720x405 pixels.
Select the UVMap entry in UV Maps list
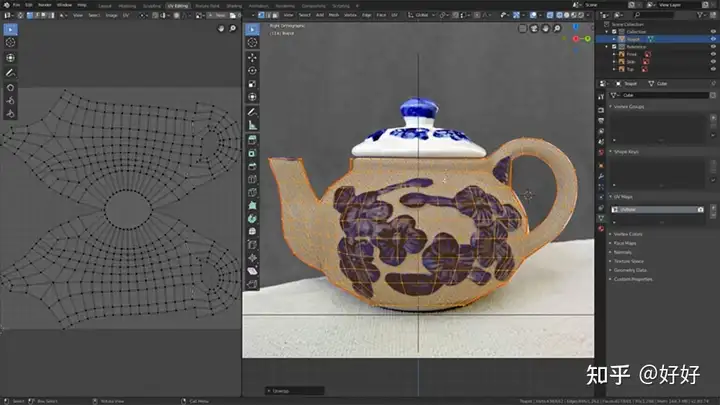coord(658,209)
